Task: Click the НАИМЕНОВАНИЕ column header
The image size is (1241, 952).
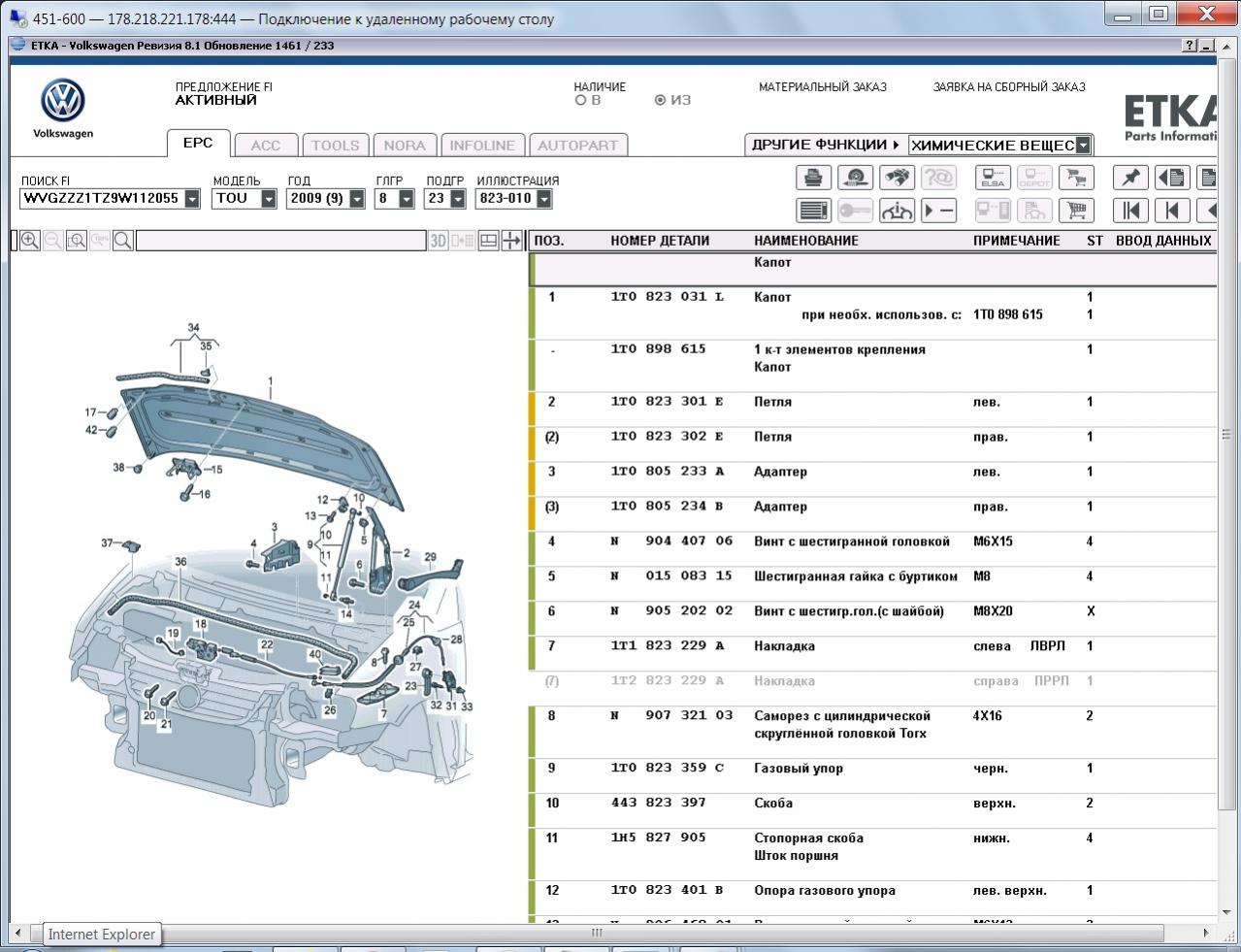Action: pyautogui.click(x=806, y=241)
